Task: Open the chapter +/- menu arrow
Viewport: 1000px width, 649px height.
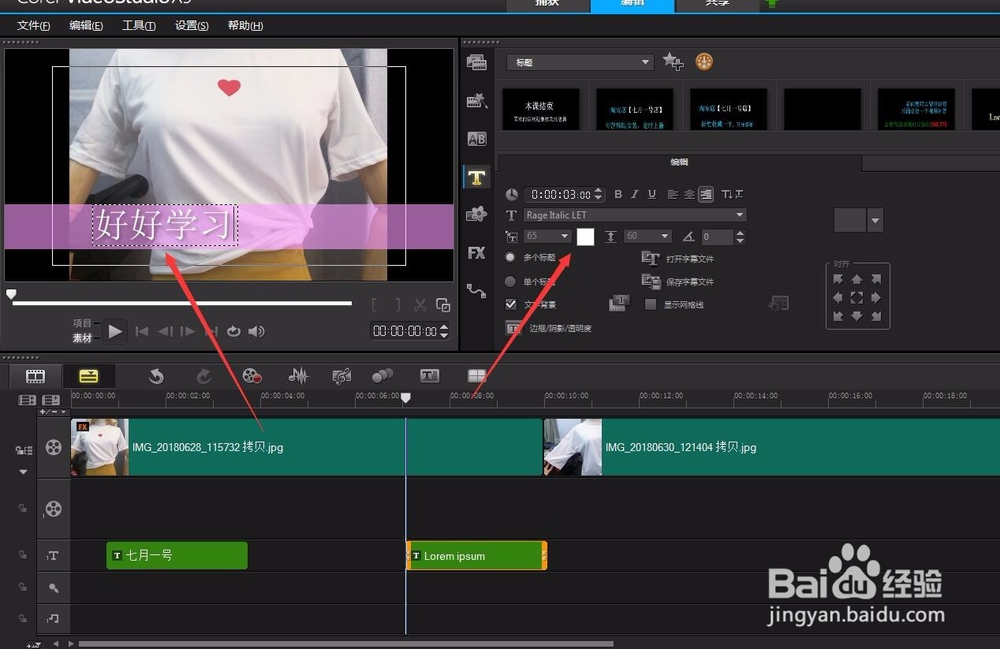Action: [x=64, y=412]
